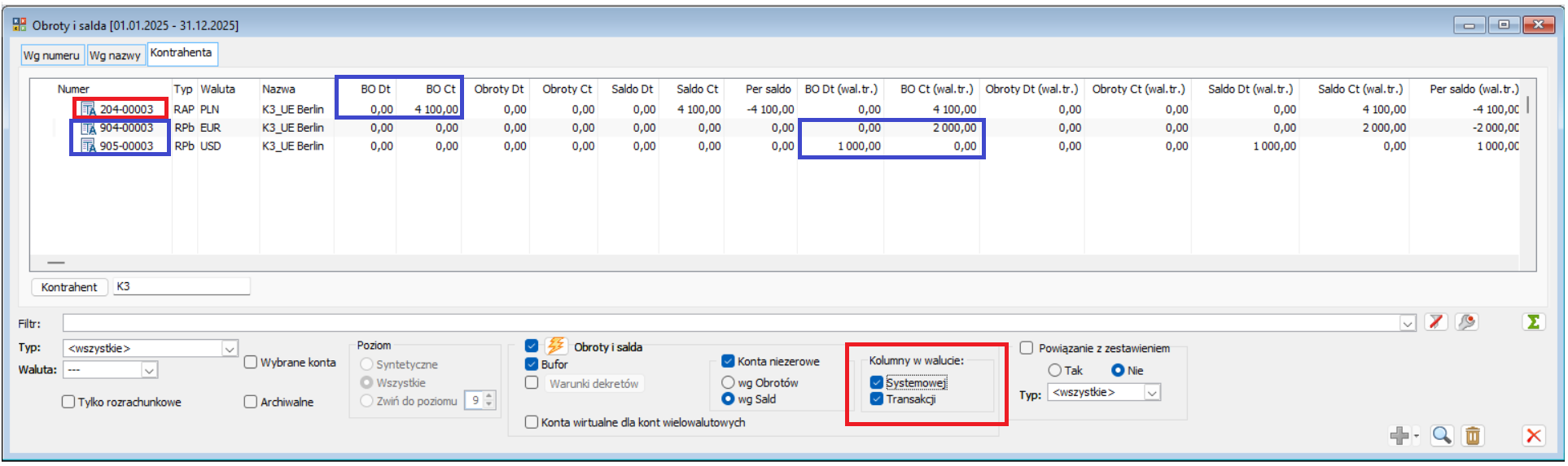Open the filter constructor wrench icon
This screenshot has height=466, width=1568.
click(1466, 322)
